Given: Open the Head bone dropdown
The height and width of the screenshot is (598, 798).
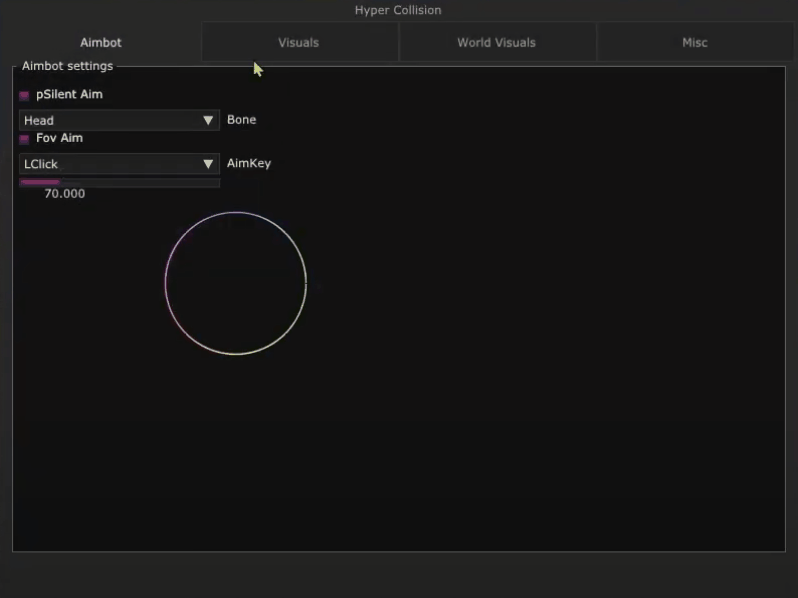Looking at the screenshot, I should coord(110,120).
